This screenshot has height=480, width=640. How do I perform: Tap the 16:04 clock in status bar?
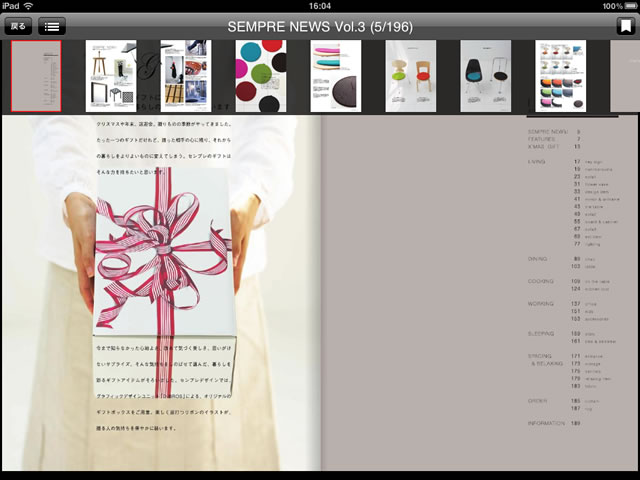click(320, 6)
